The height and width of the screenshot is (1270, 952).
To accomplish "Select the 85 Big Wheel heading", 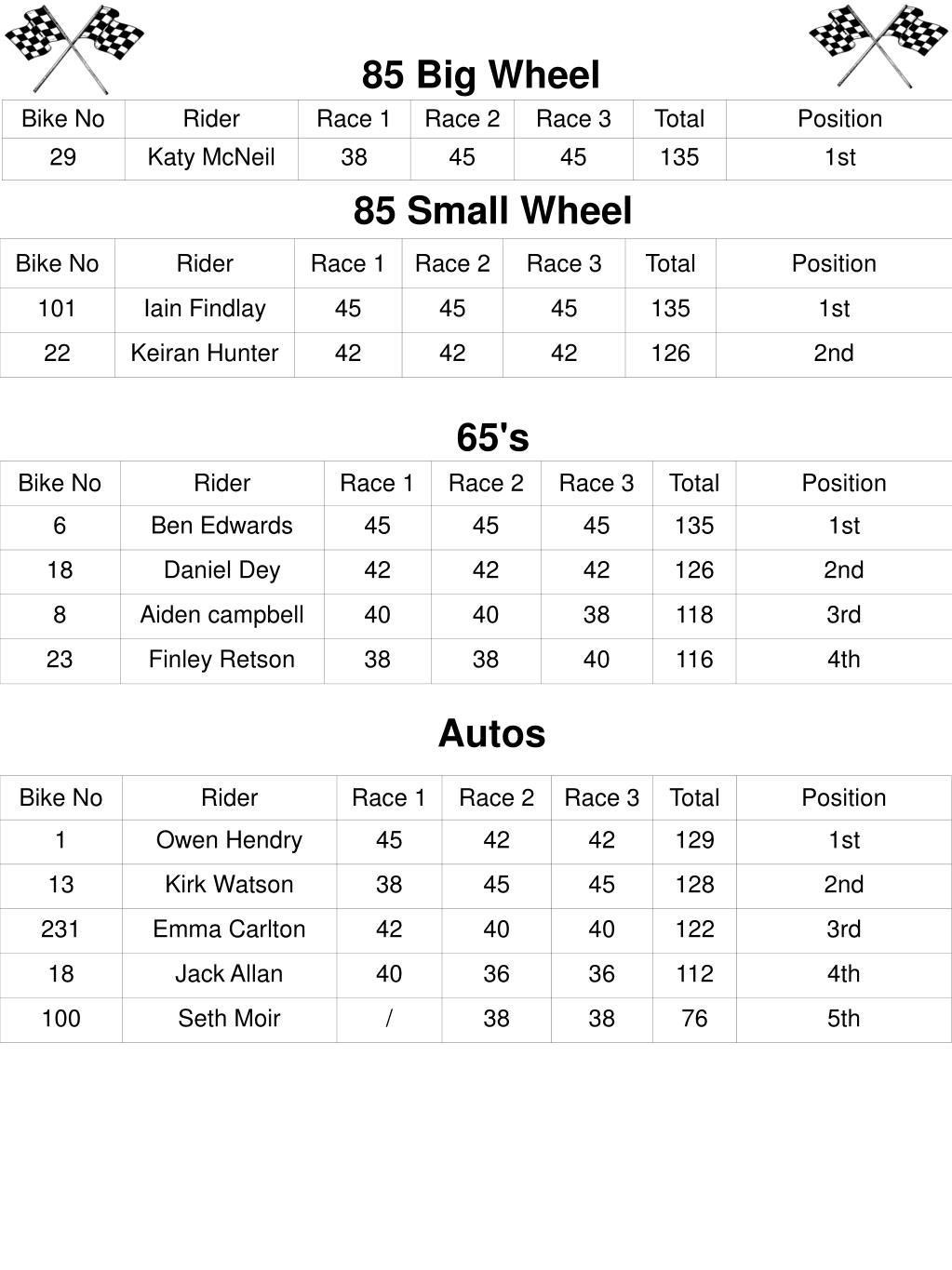I will 480,74.
